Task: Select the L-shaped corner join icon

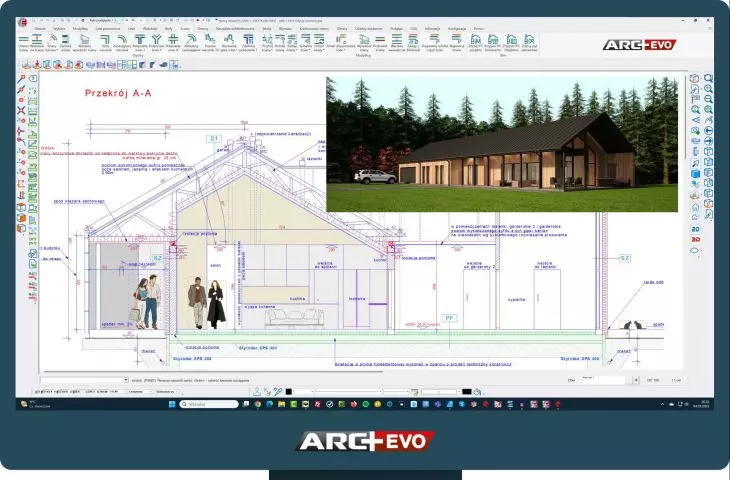Action: point(105,39)
